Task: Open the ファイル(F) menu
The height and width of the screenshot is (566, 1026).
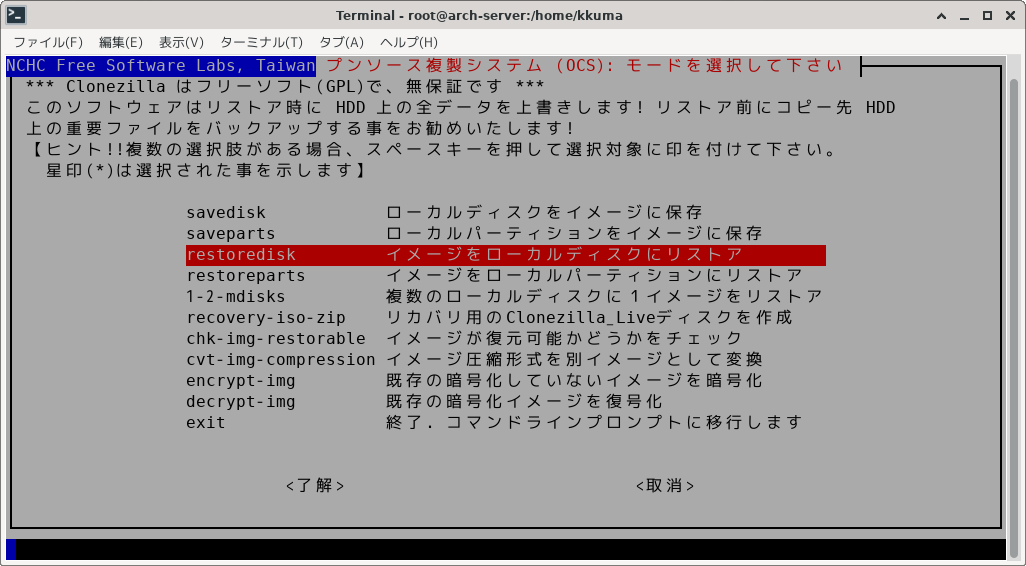Action: point(48,42)
